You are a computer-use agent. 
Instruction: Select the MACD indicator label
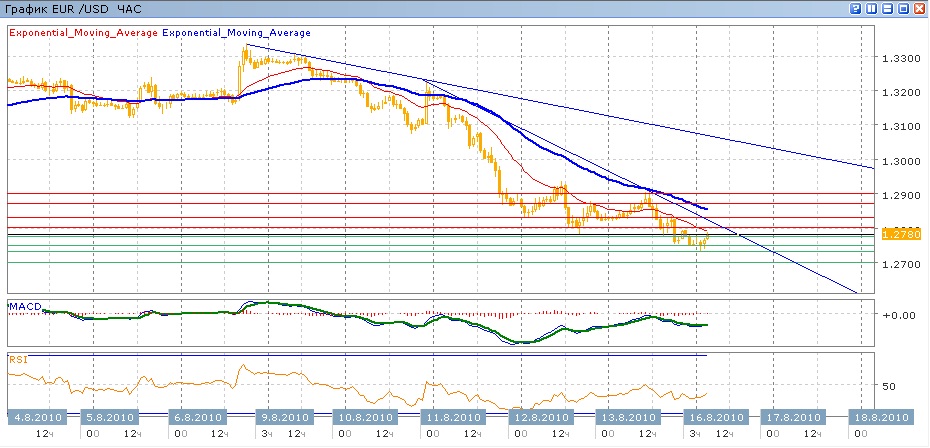point(23,303)
